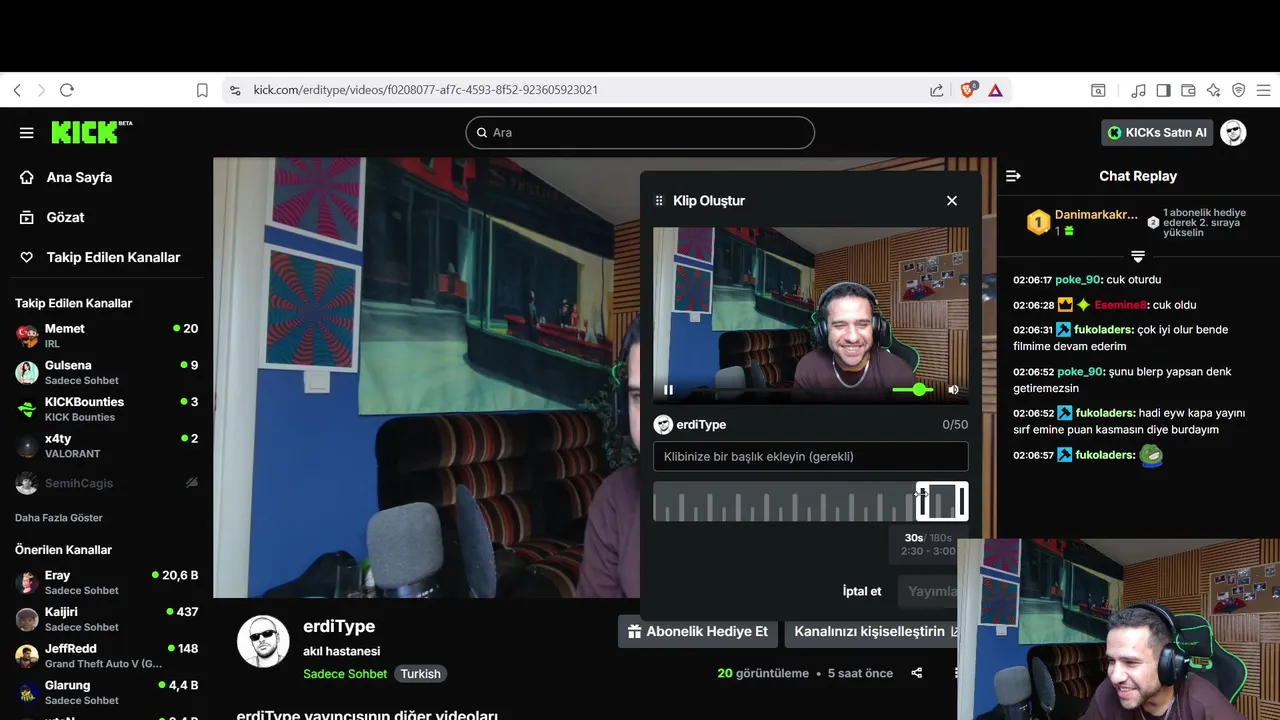The height and width of the screenshot is (720, 1280).
Task: Open the Brave VPN shield icon
Action: pyautogui.click(x=1238, y=90)
